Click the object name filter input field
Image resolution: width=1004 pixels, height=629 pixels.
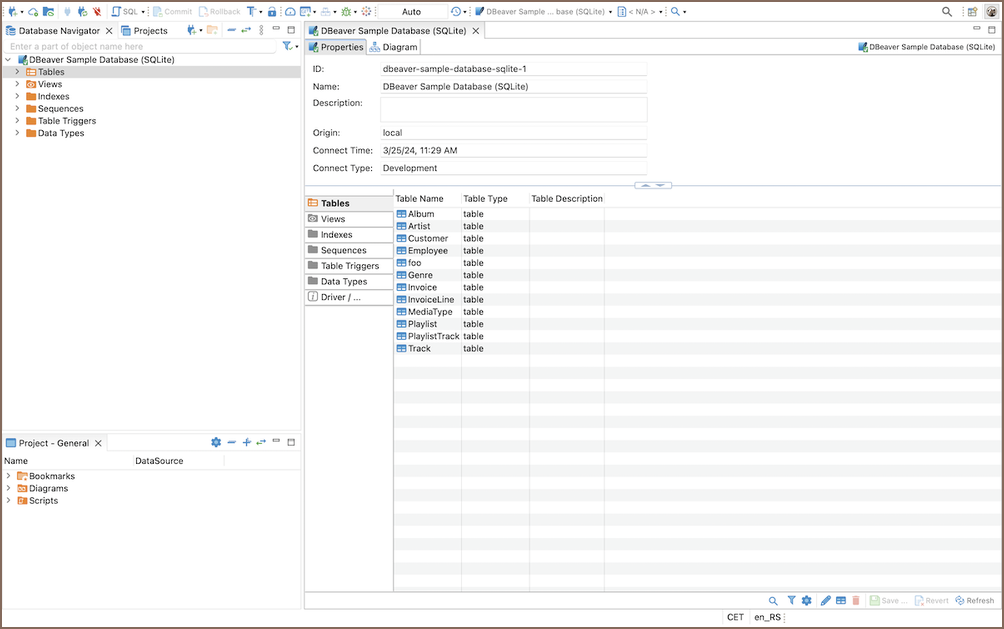140,47
